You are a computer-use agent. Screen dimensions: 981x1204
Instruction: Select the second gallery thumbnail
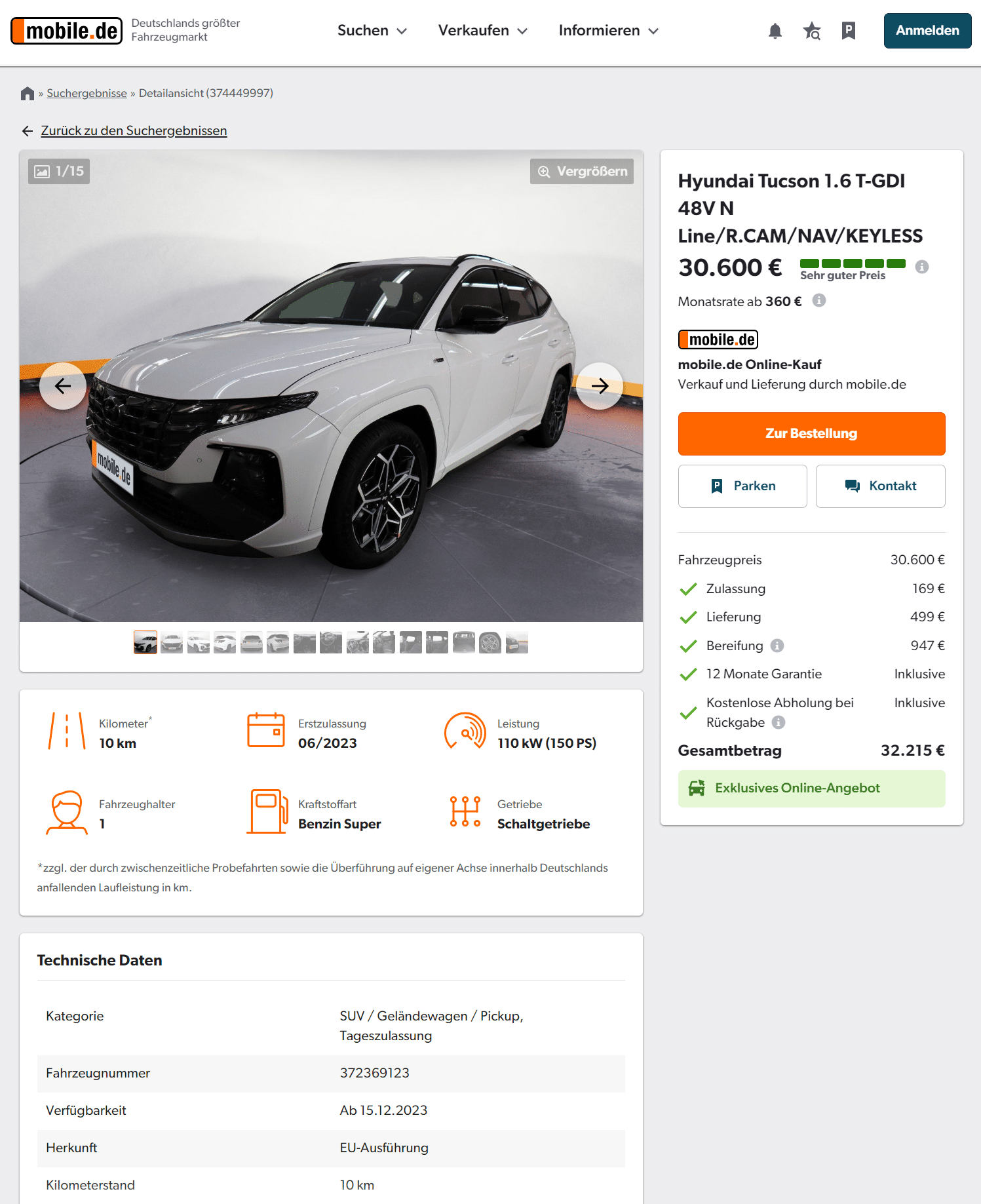[x=172, y=643]
